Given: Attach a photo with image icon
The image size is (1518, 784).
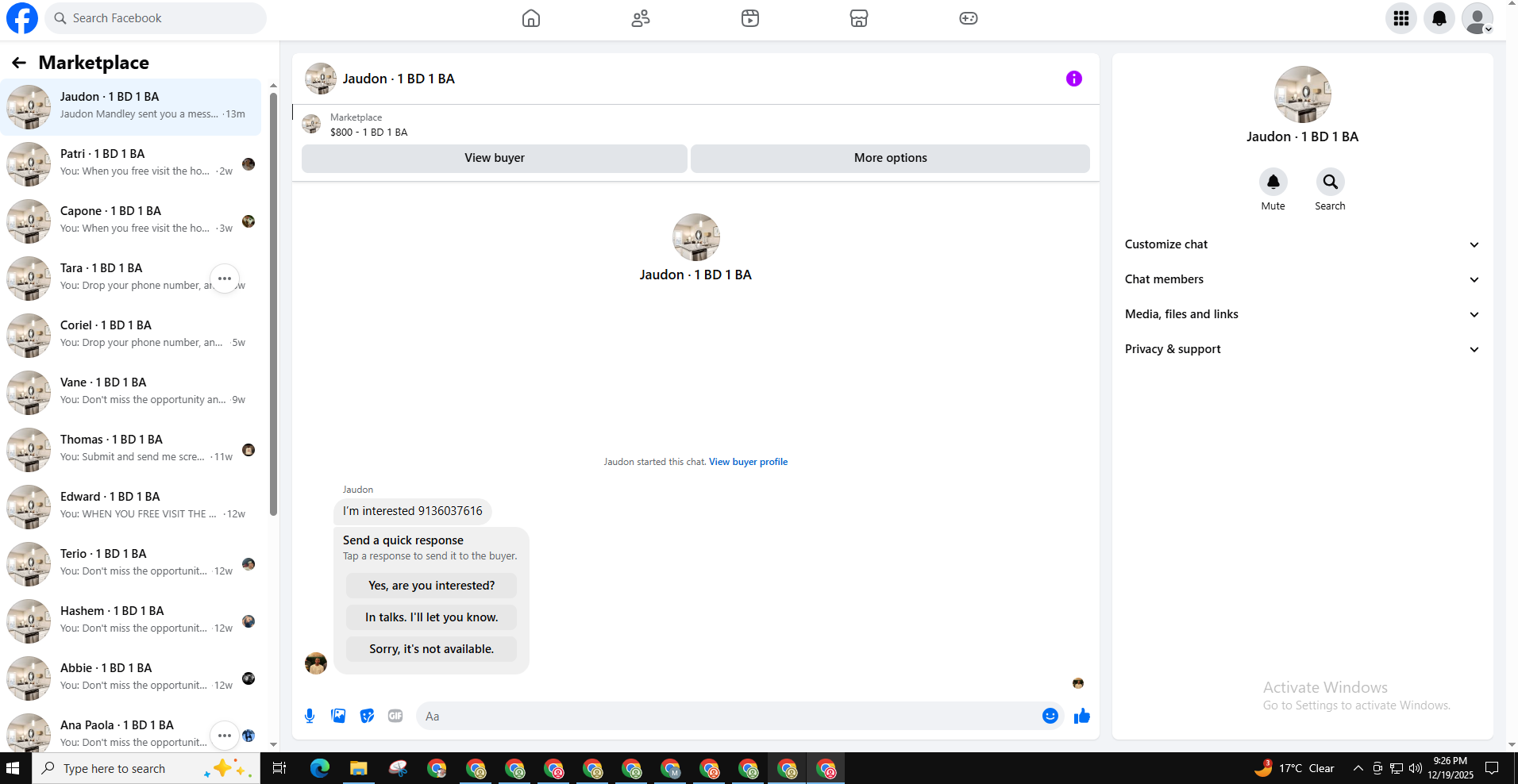Looking at the screenshot, I should (x=338, y=716).
